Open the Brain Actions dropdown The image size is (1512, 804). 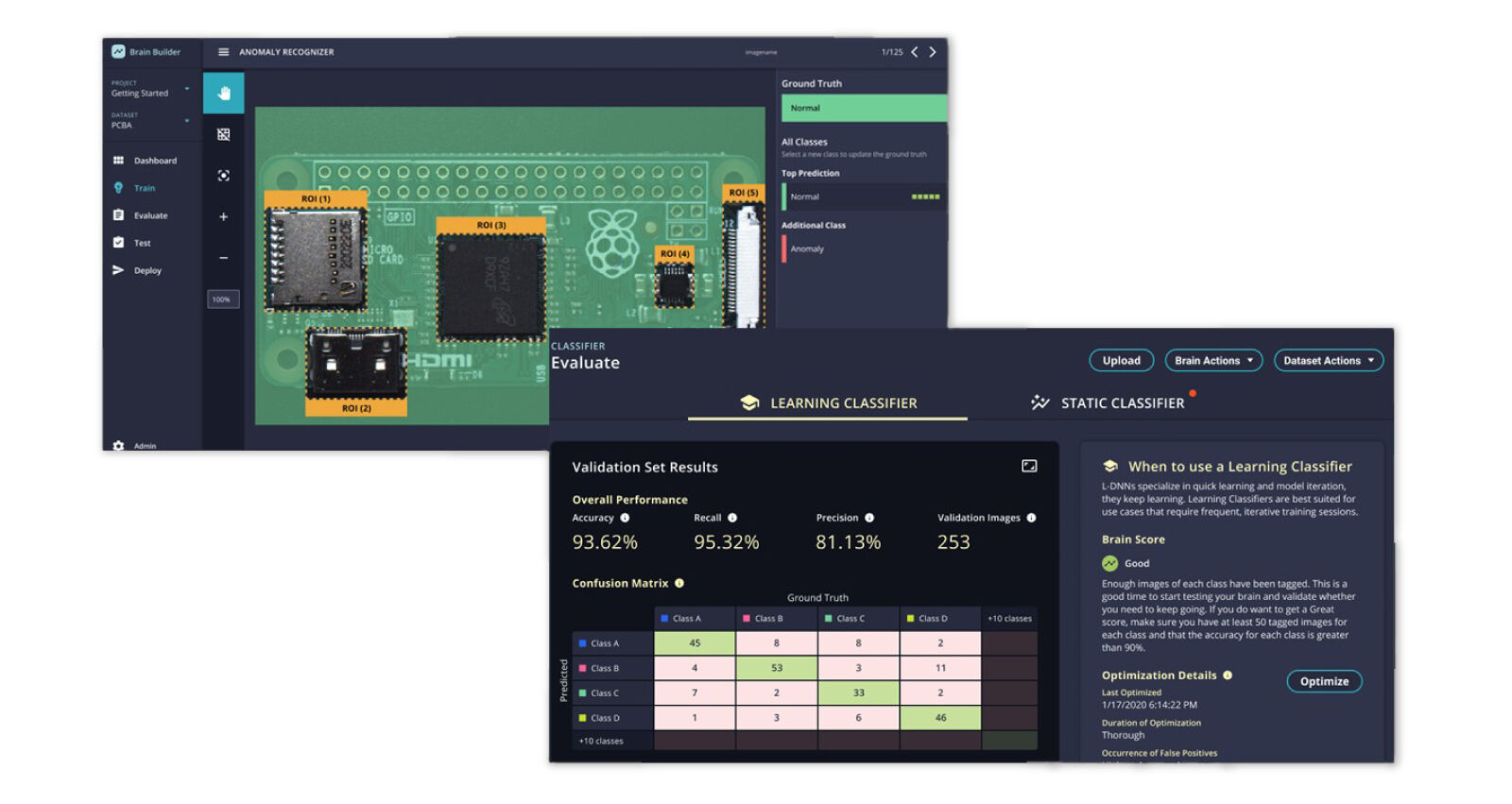pyautogui.click(x=1213, y=360)
